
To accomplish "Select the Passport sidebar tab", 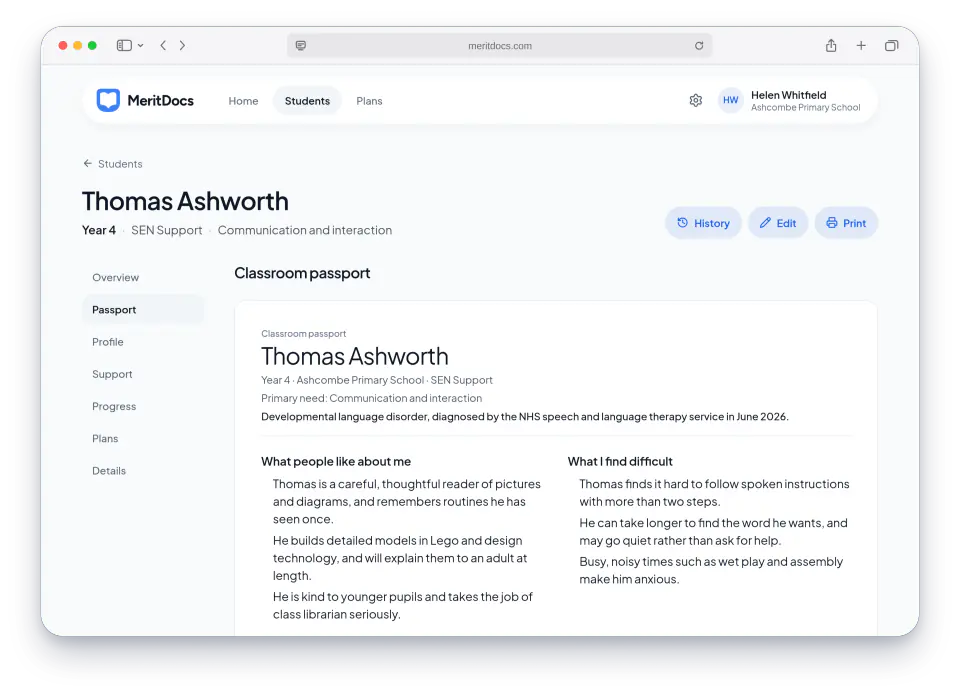I will (143, 310).
